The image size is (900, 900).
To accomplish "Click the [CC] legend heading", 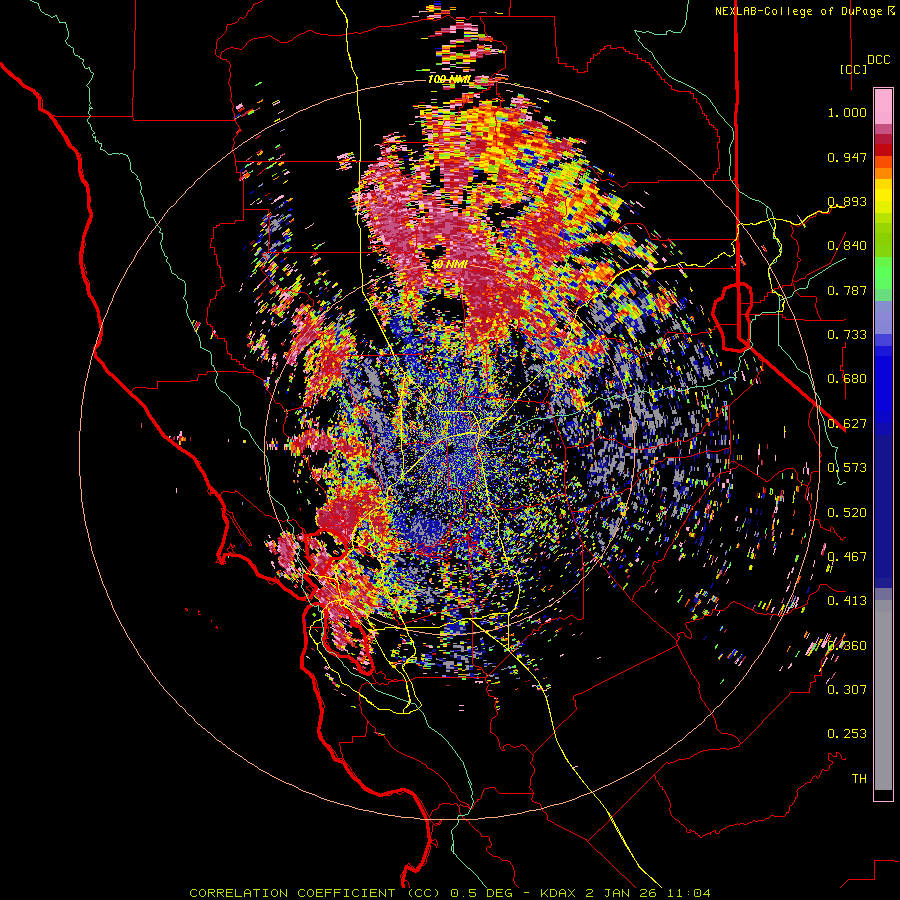I will pos(854,69).
